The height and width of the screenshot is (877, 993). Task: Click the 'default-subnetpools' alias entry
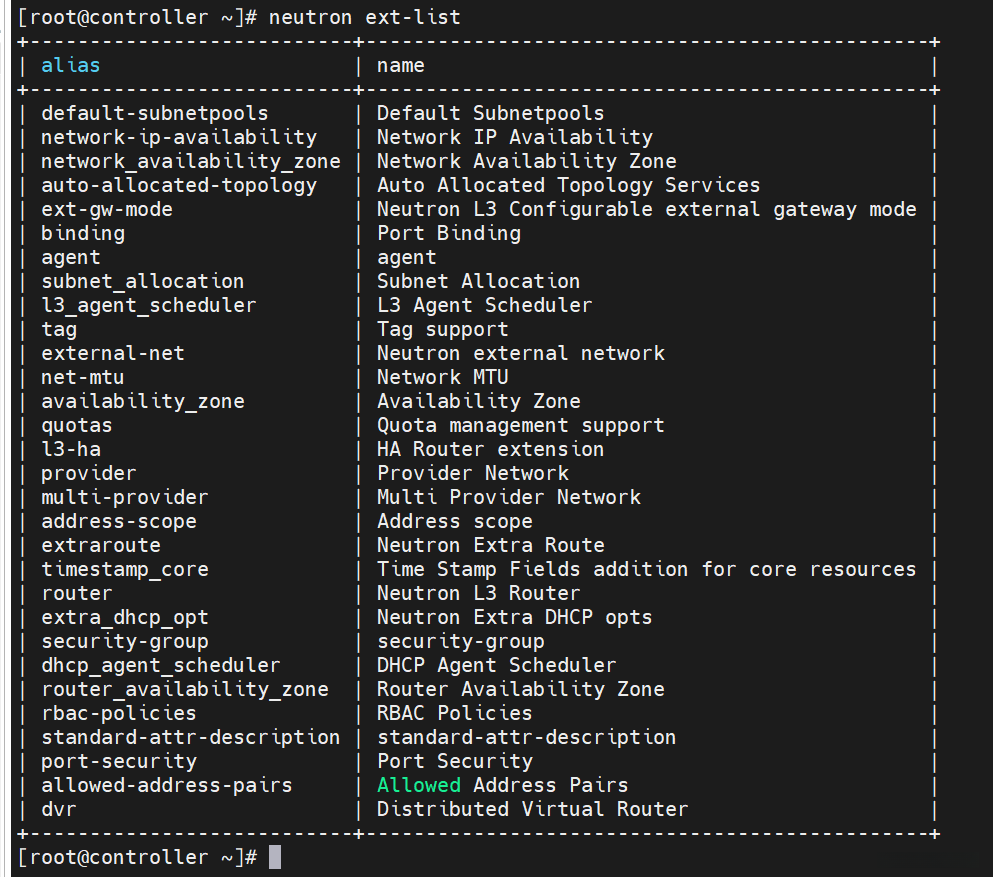[154, 113]
